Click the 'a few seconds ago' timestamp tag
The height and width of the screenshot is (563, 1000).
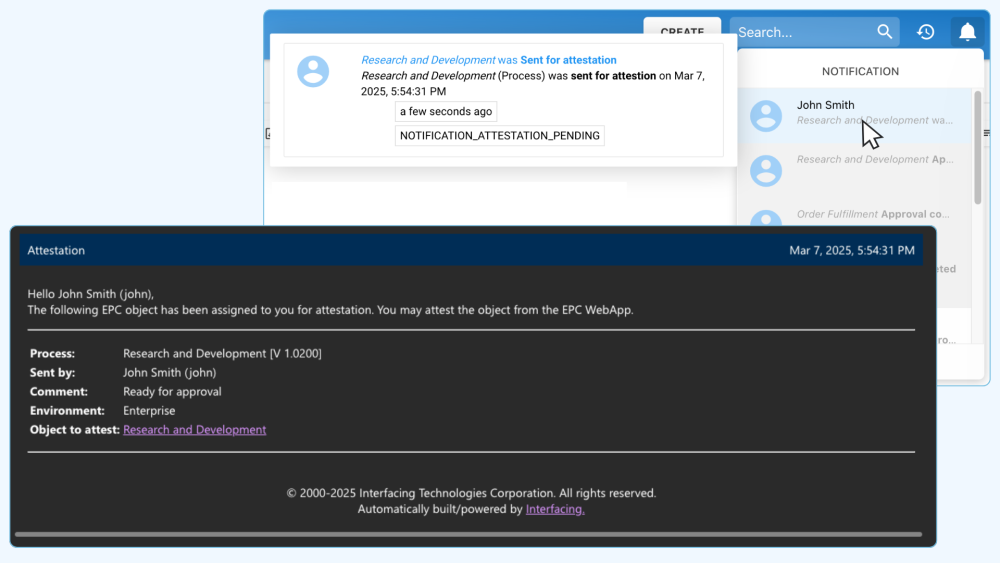[445, 112]
